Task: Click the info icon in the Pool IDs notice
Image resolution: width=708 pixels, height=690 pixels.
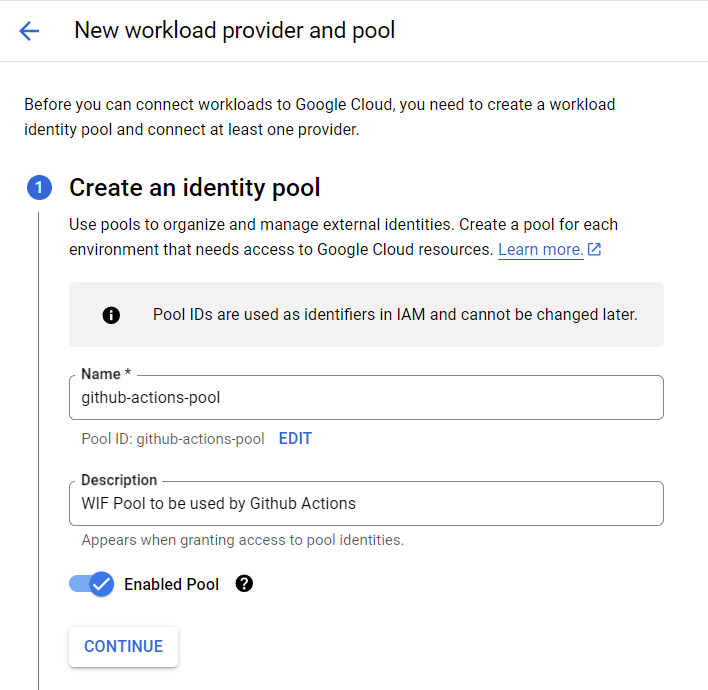Action: click(111, 315)
